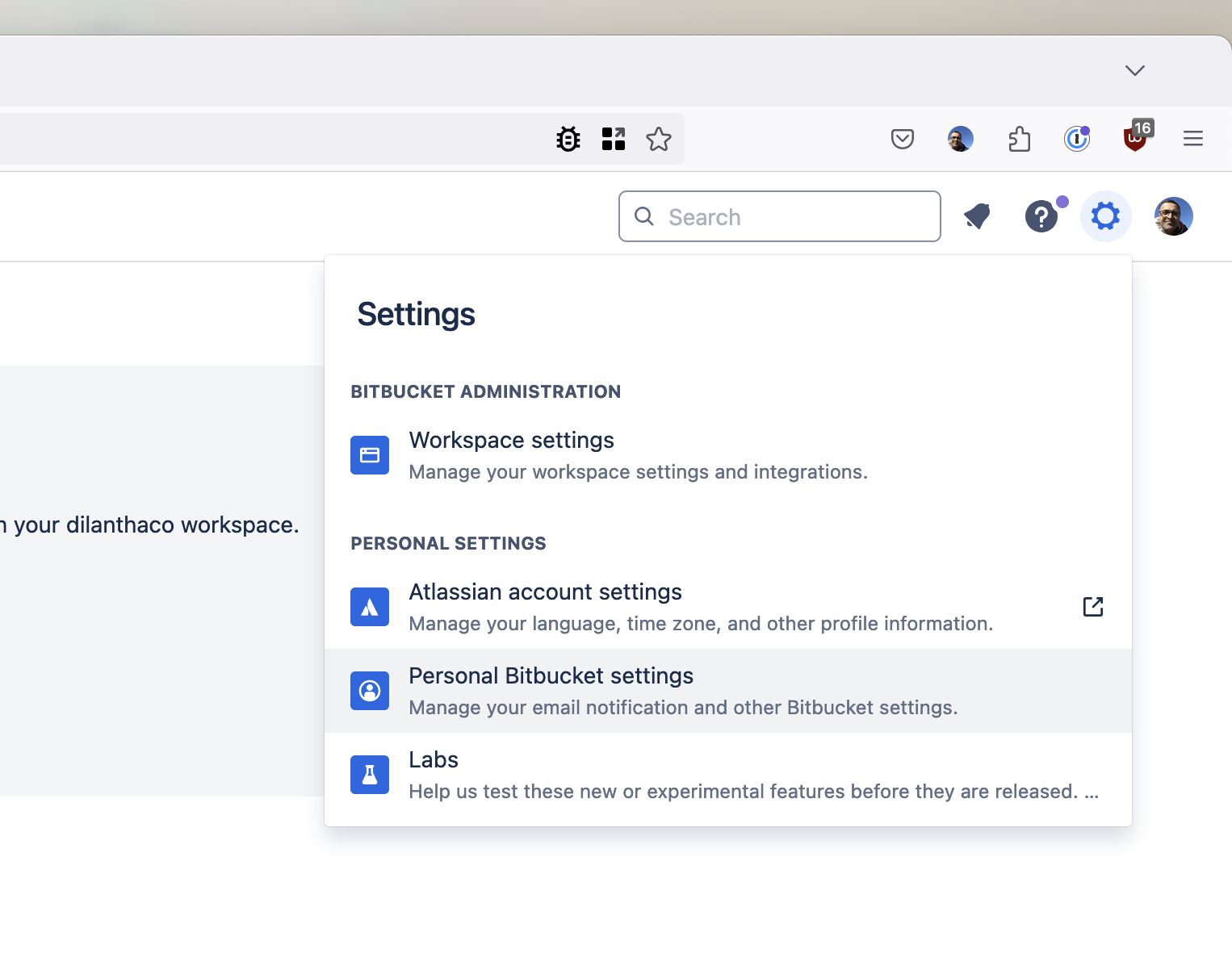Open the 1Password extension icon
This screenshot has height=970, width=1232.
1077,139
